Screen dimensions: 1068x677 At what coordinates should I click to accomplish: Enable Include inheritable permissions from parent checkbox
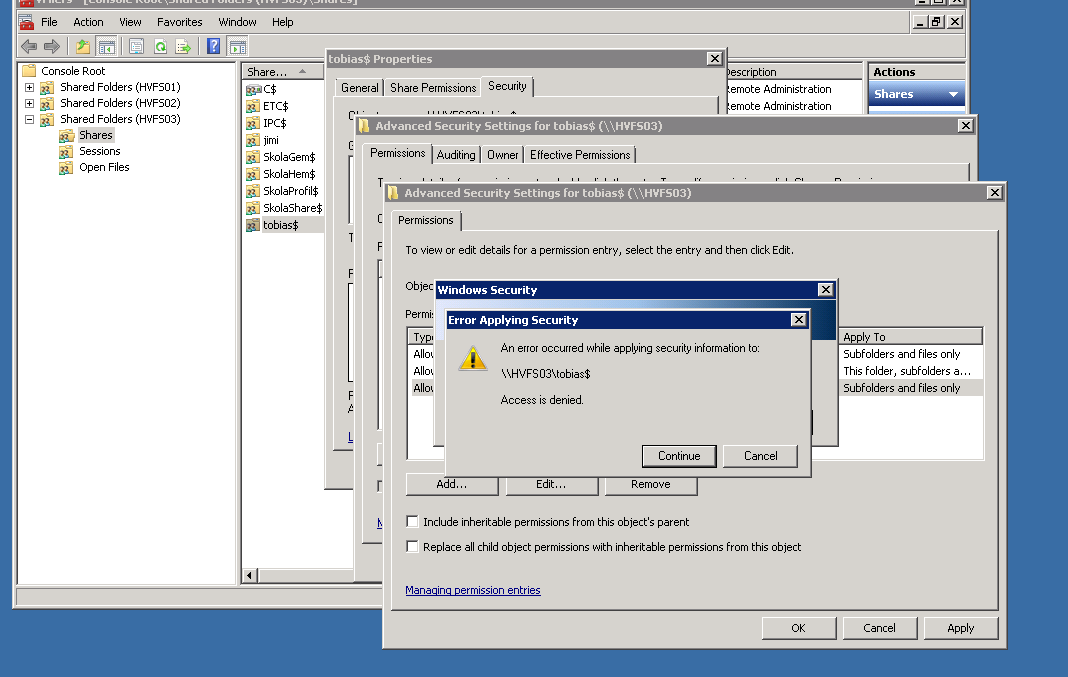point(412,522)
